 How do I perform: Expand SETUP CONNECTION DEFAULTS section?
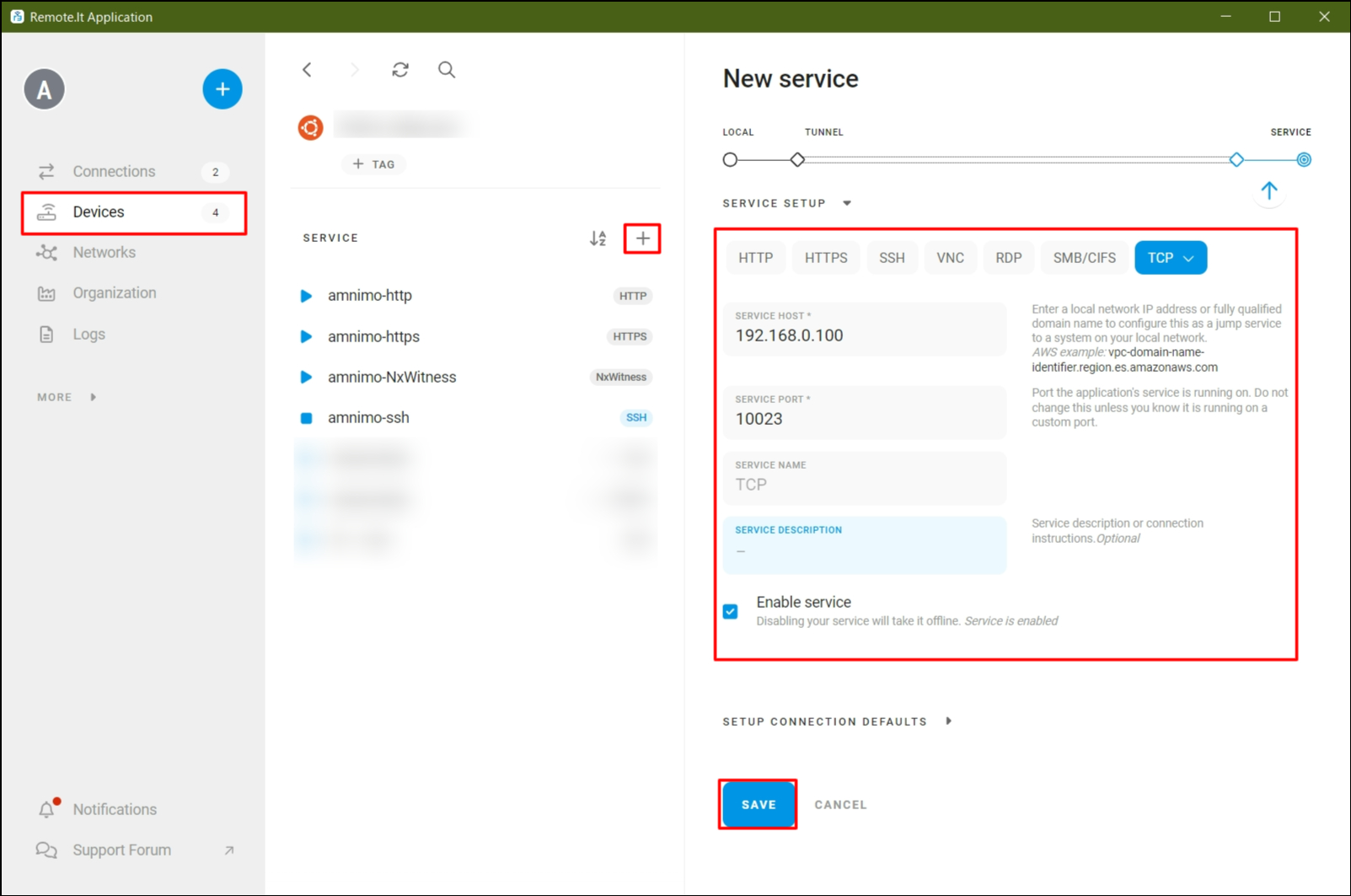point(837,722)
